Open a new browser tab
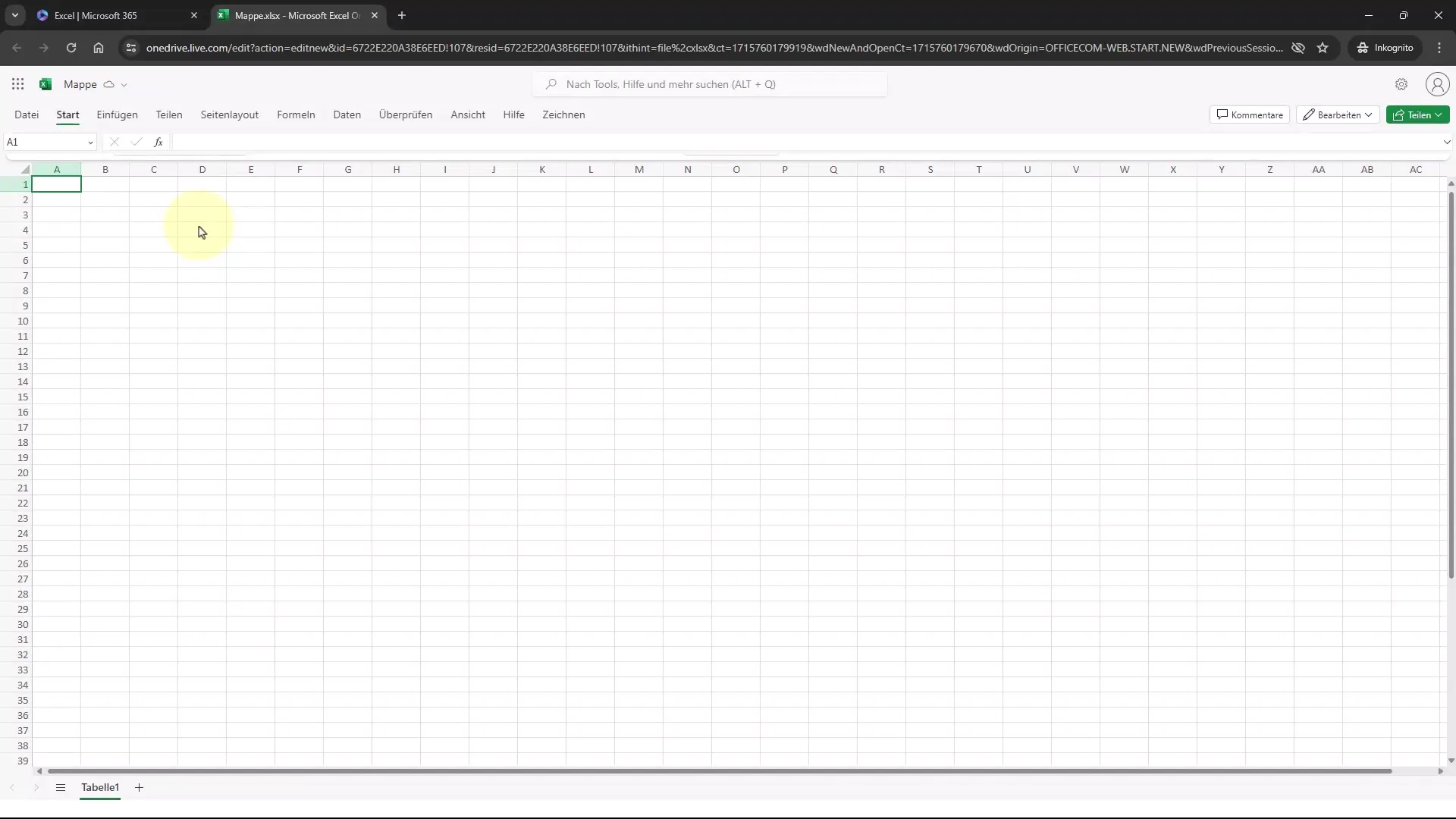The height and width of the screenshot is (819, 1456). pyautogui.click(x=402, y=15)
